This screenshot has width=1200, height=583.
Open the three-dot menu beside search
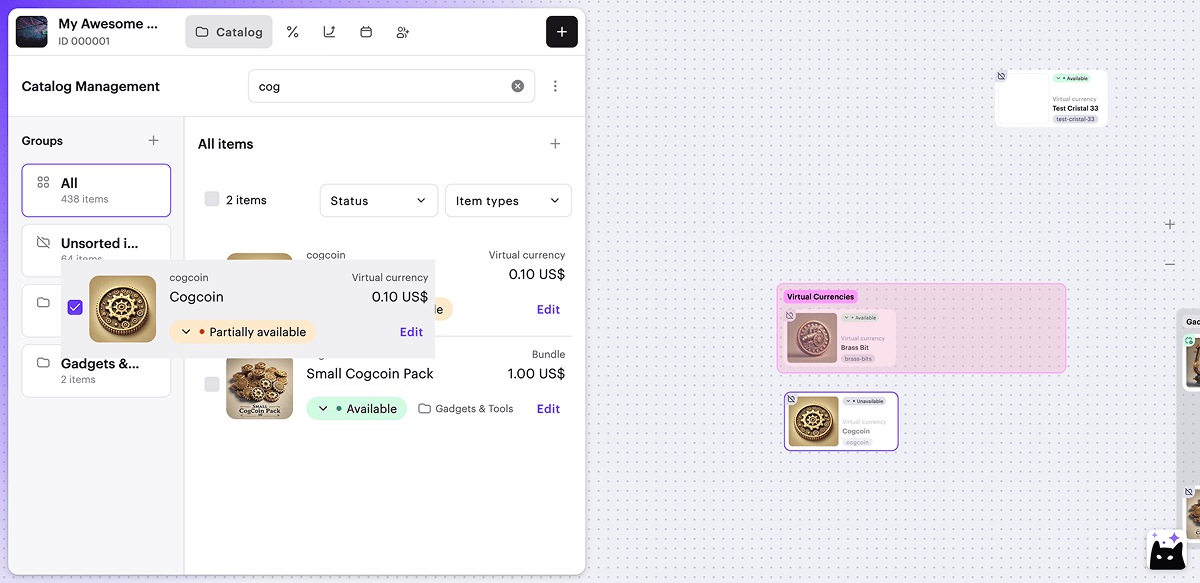tap(555, 86)
